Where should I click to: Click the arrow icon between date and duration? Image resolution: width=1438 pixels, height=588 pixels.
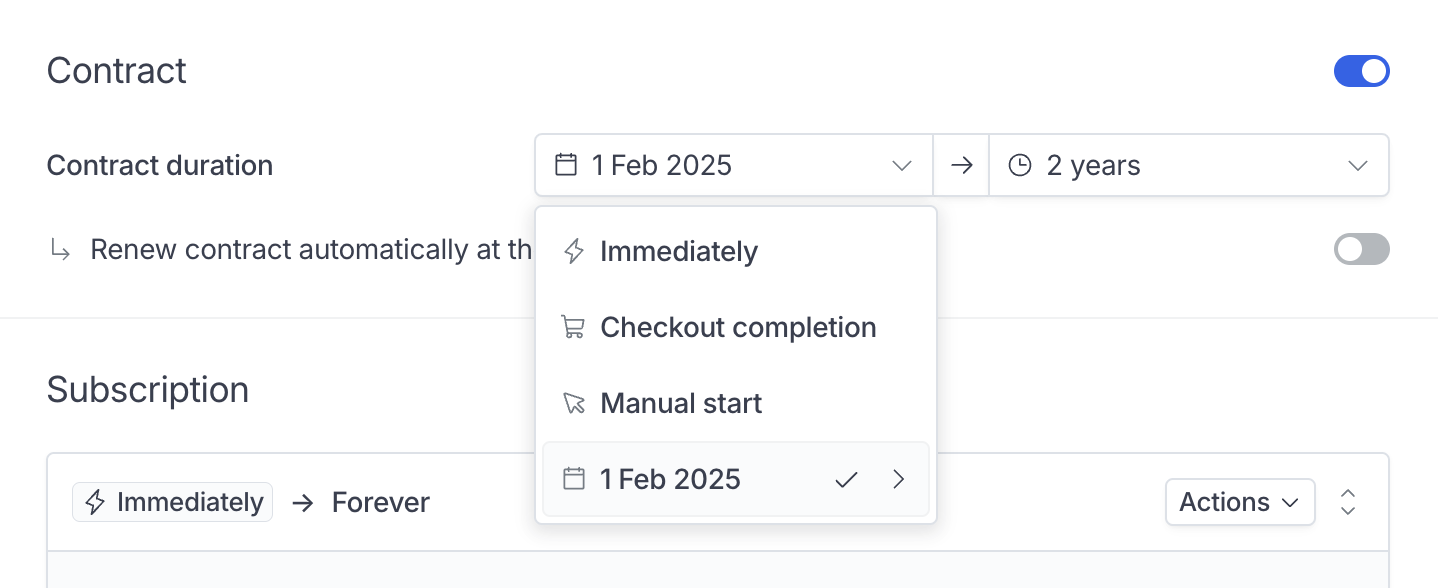pos(961,165)
